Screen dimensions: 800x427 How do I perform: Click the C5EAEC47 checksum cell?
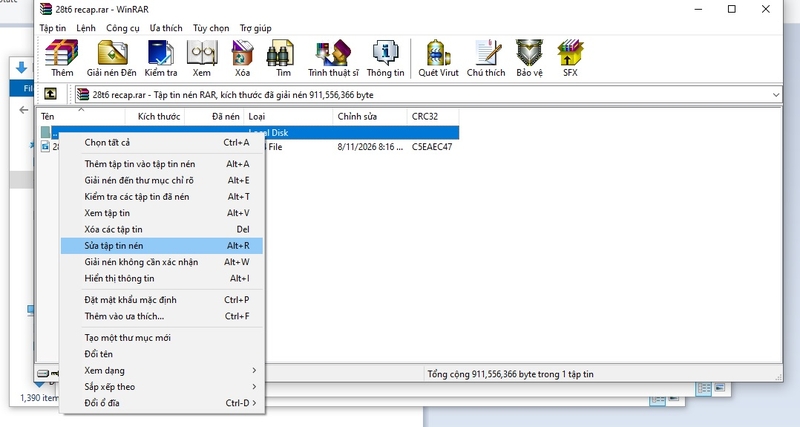click(432, 146)
